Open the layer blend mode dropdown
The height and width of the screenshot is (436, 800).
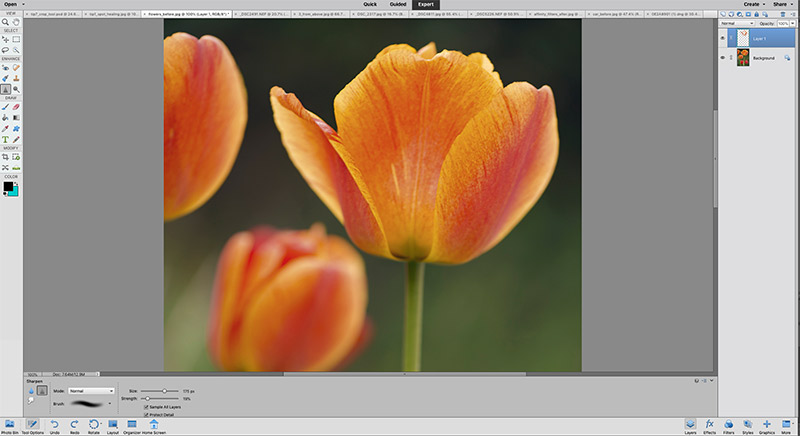pyautogui.click(x=737, y=23)
